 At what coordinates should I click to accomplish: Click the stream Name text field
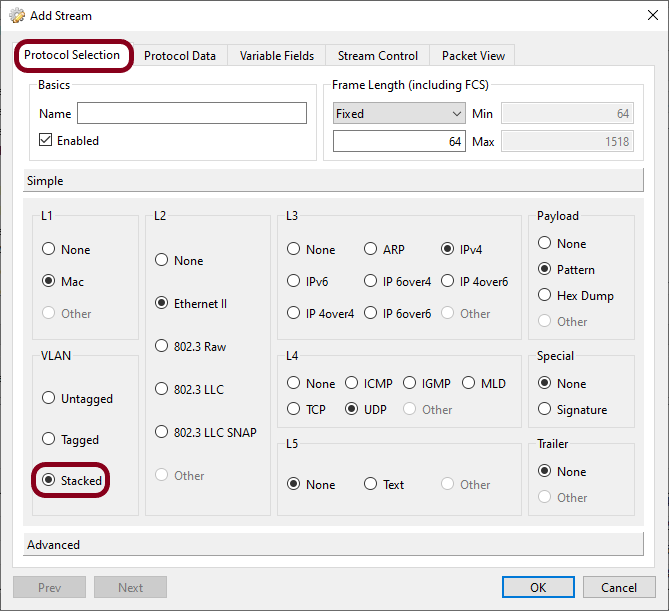point(192,113)
